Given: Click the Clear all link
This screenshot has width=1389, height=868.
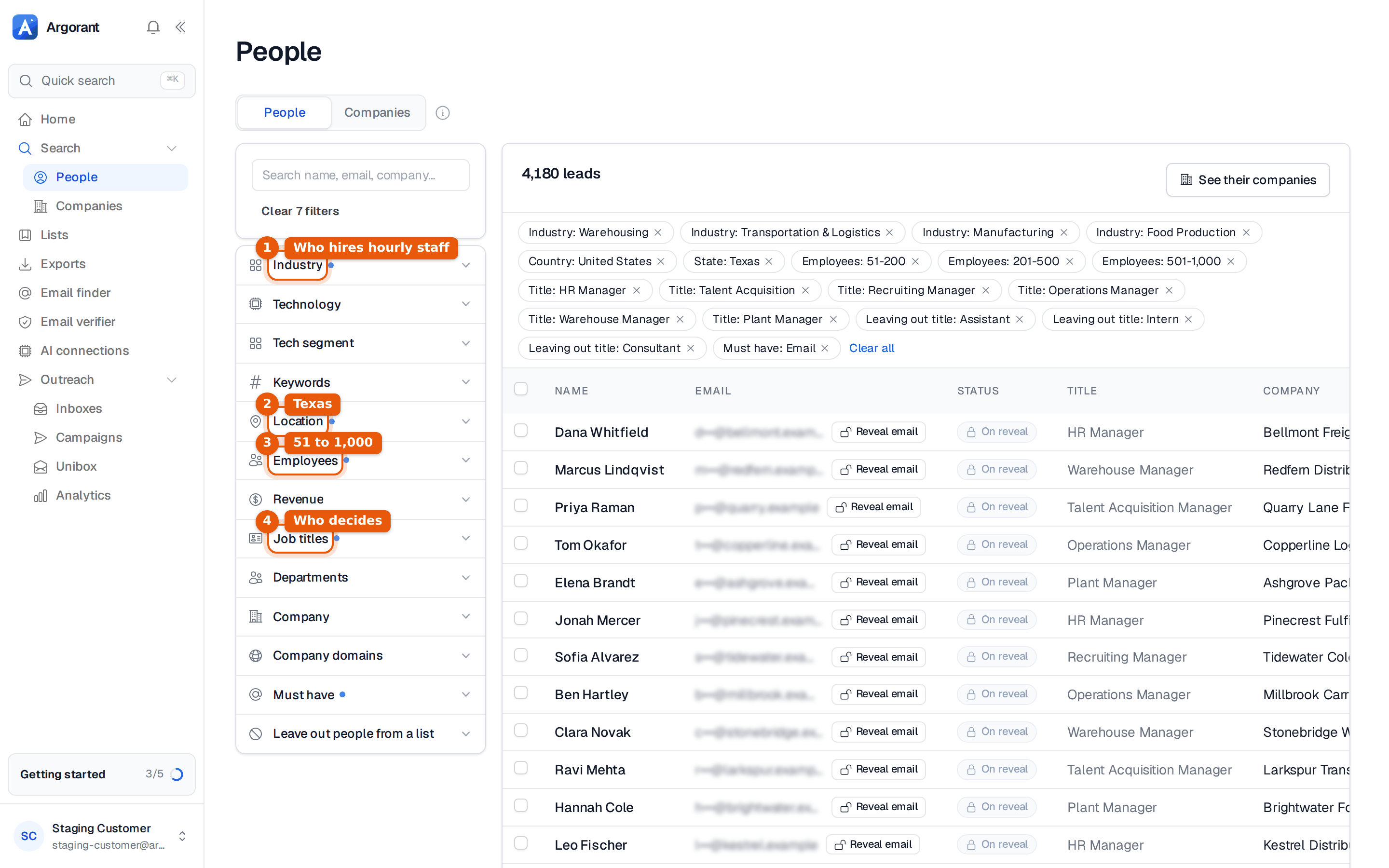Looking at the screenshot, I should 872,348.
